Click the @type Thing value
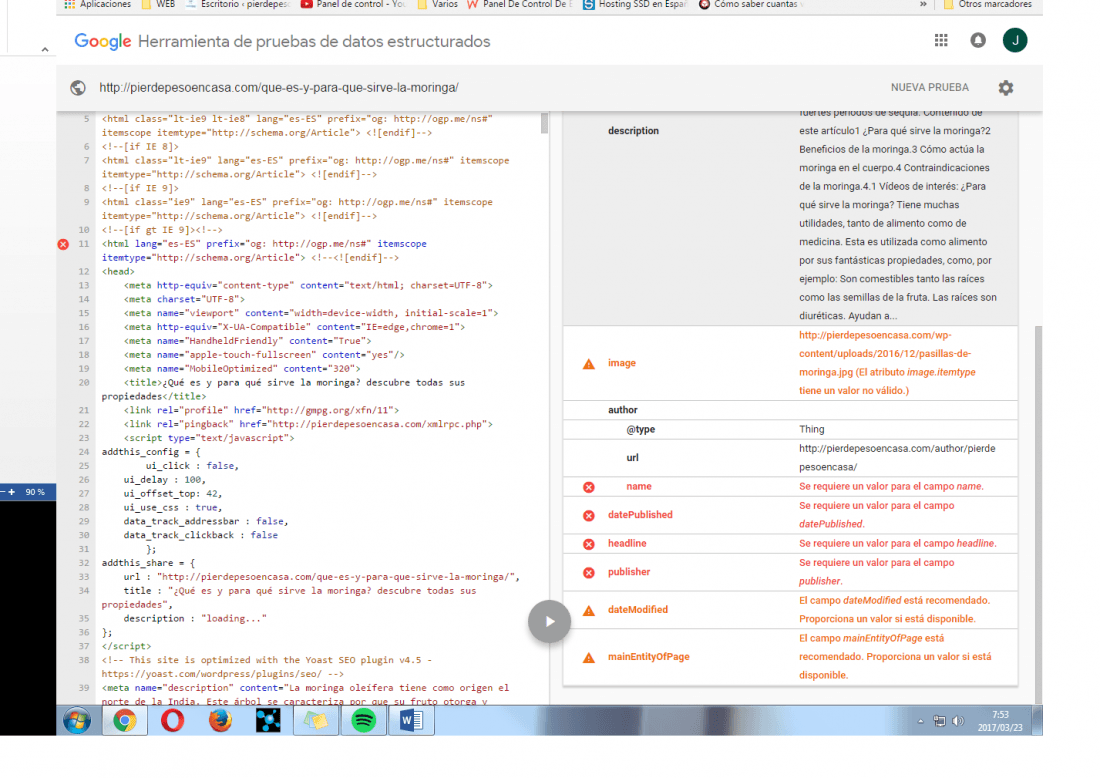The width and height of the screenshot is (1100, 778). coord(812,429)
